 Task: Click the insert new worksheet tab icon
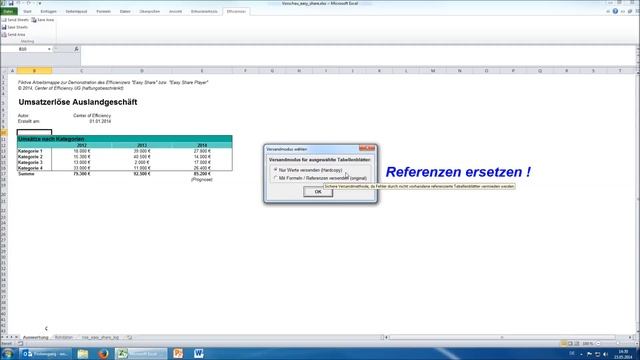coord(129,338)
